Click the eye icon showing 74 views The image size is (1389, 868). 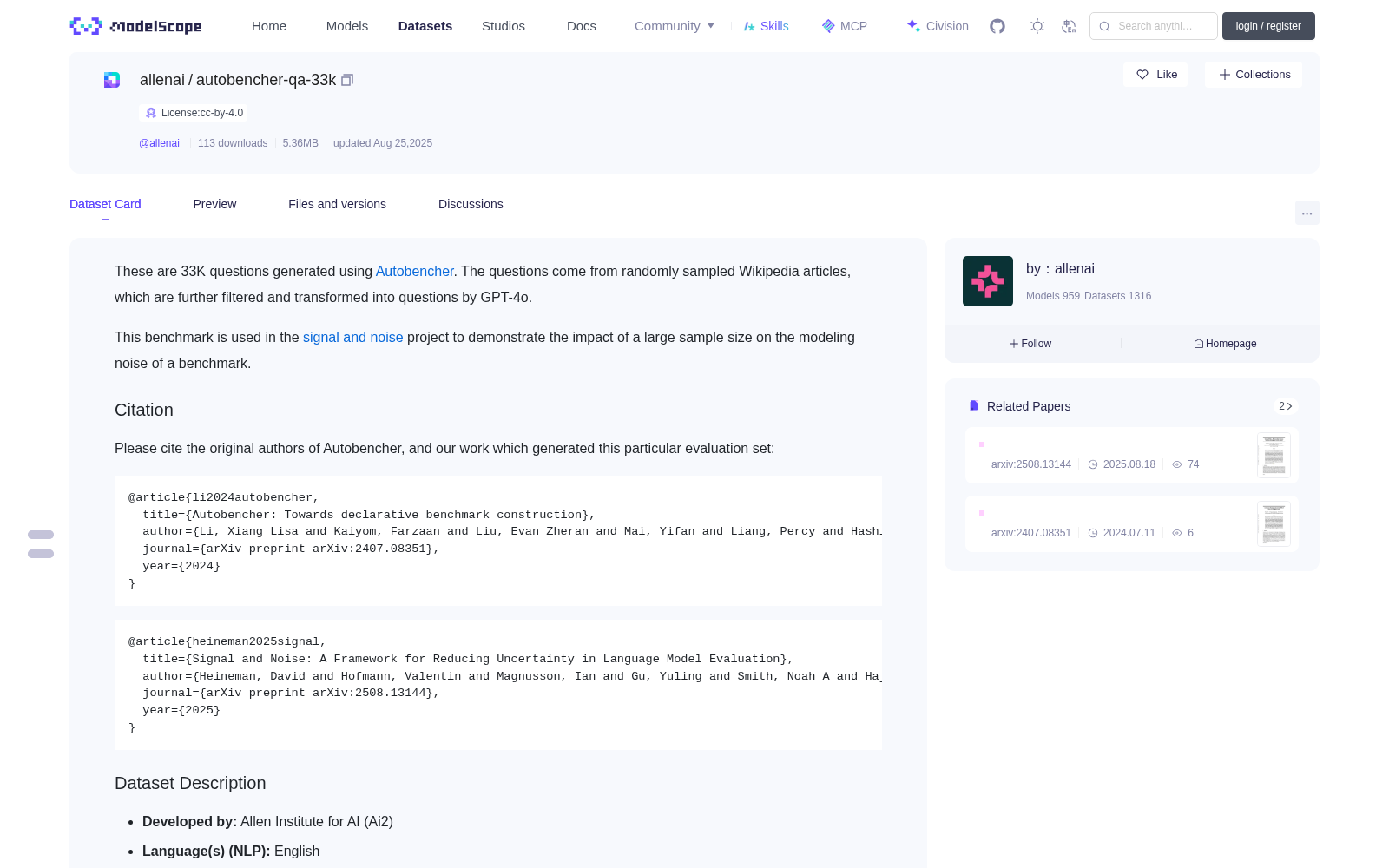pyautogui.click(x=1177, y=464)
